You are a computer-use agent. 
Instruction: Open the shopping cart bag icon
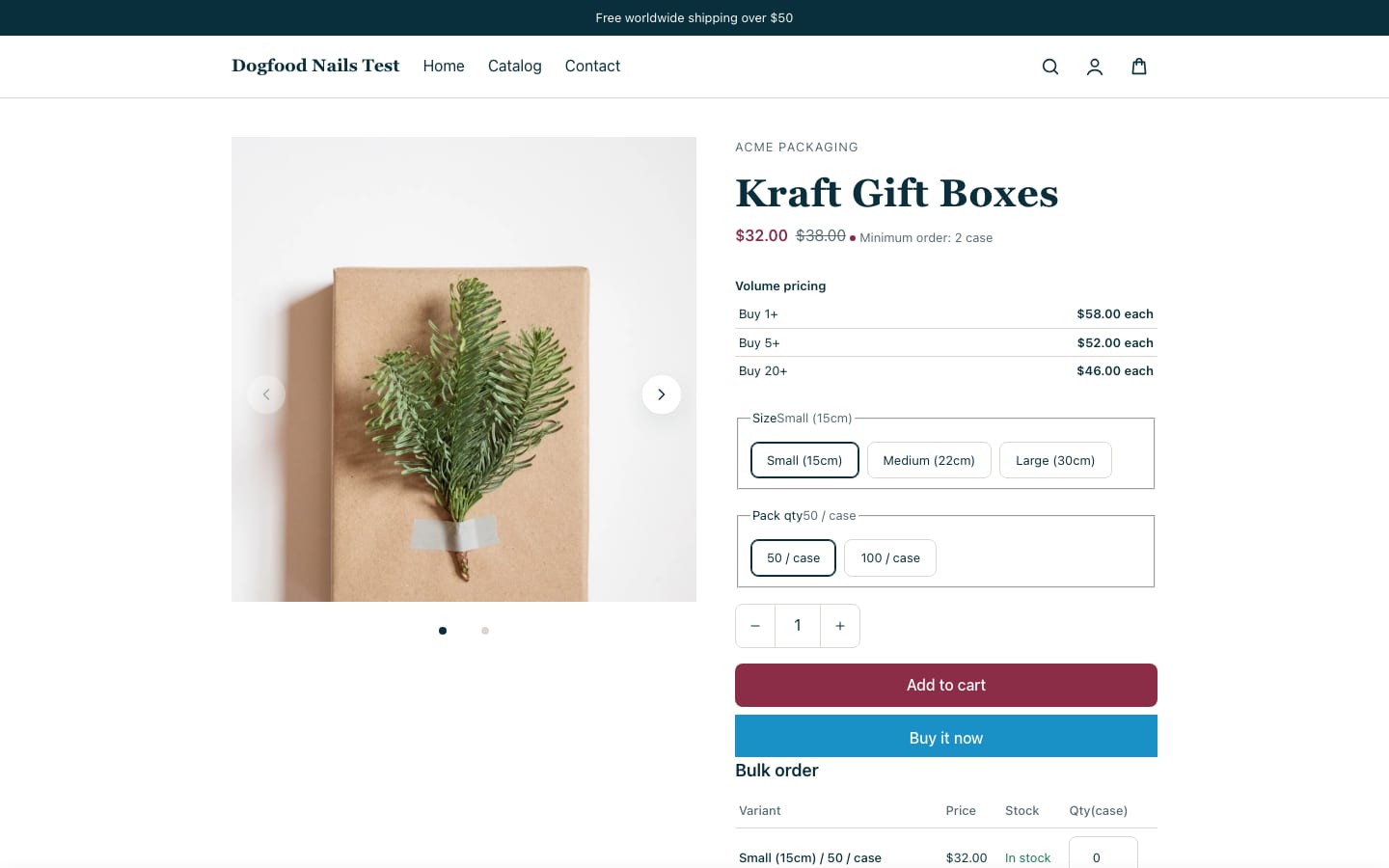coord(1139,67)
